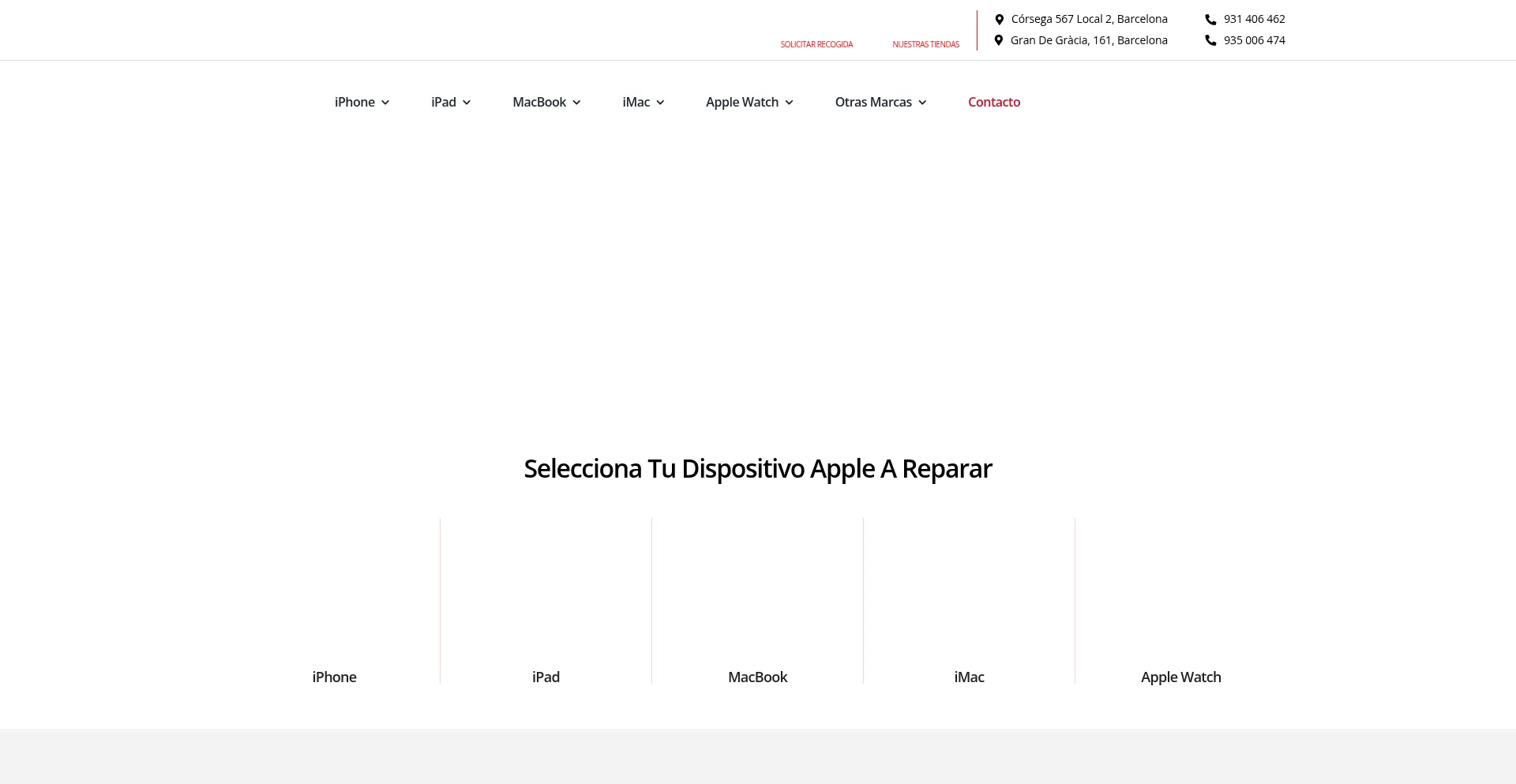Click the Nuestras Tiendas link
The width and height of the screenshot is (1516, 784).
point(925,44)
